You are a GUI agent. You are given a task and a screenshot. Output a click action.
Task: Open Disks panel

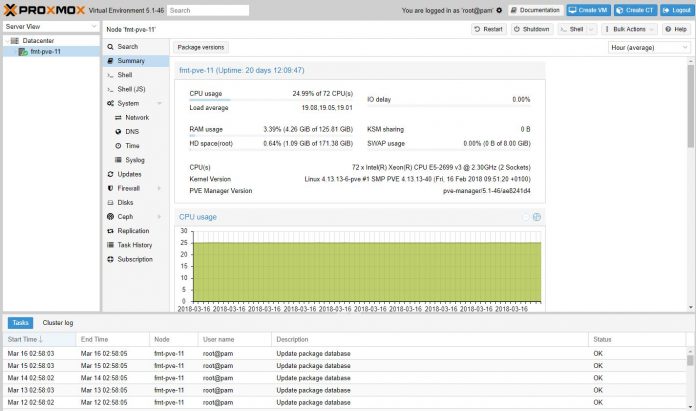point(135,203)
